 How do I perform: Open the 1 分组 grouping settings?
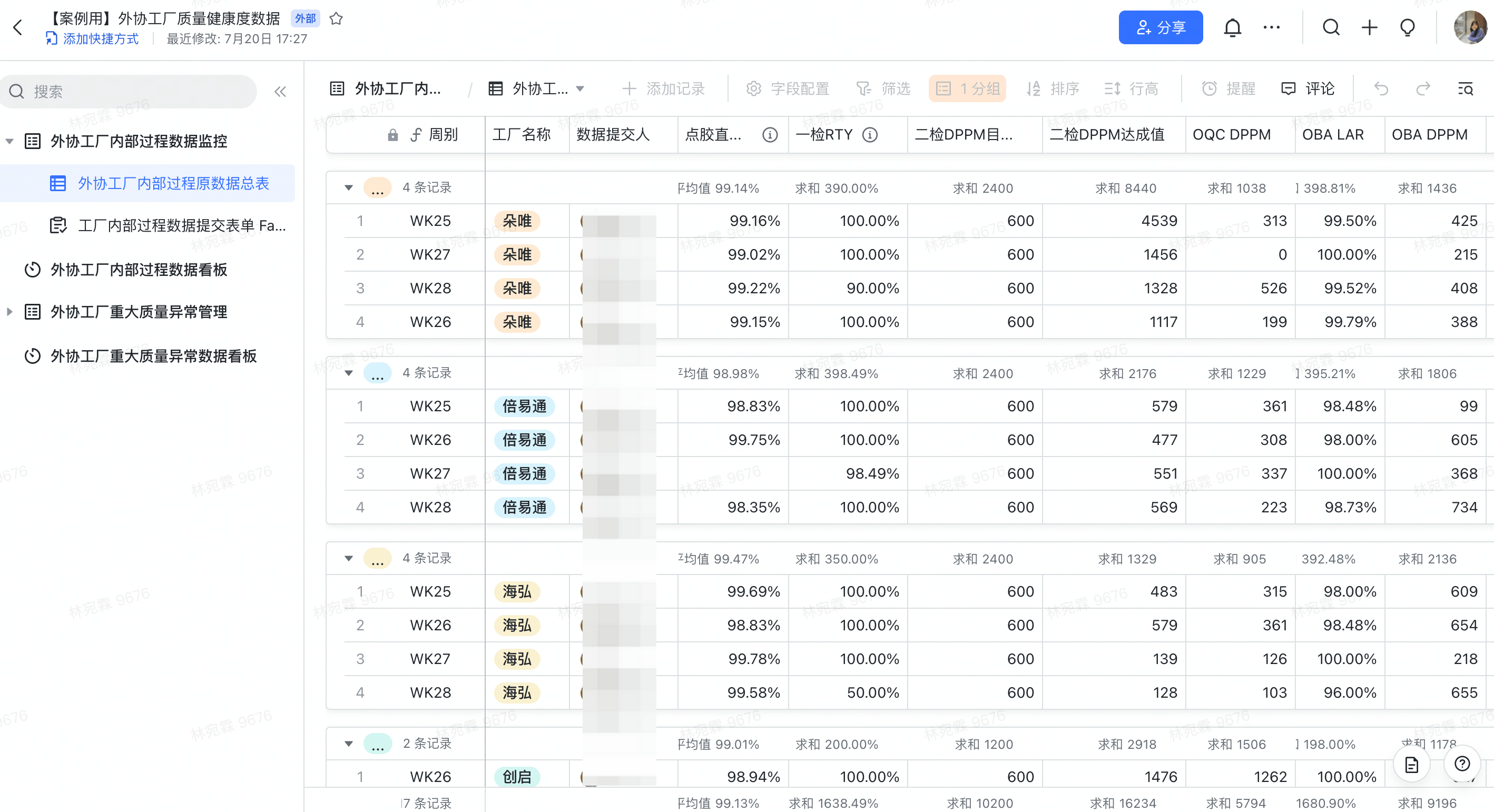coord(967,88)
